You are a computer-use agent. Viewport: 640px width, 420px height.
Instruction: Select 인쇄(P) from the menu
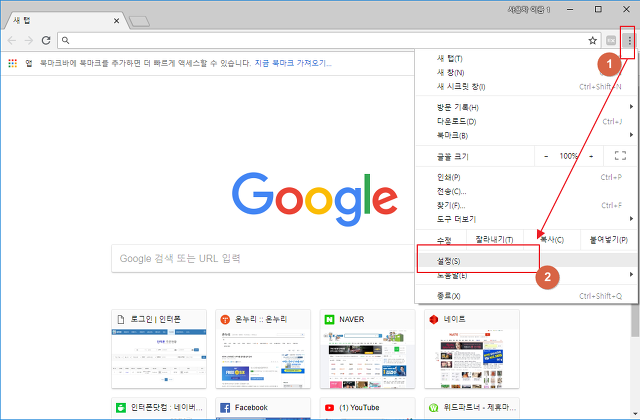point(527,177)
